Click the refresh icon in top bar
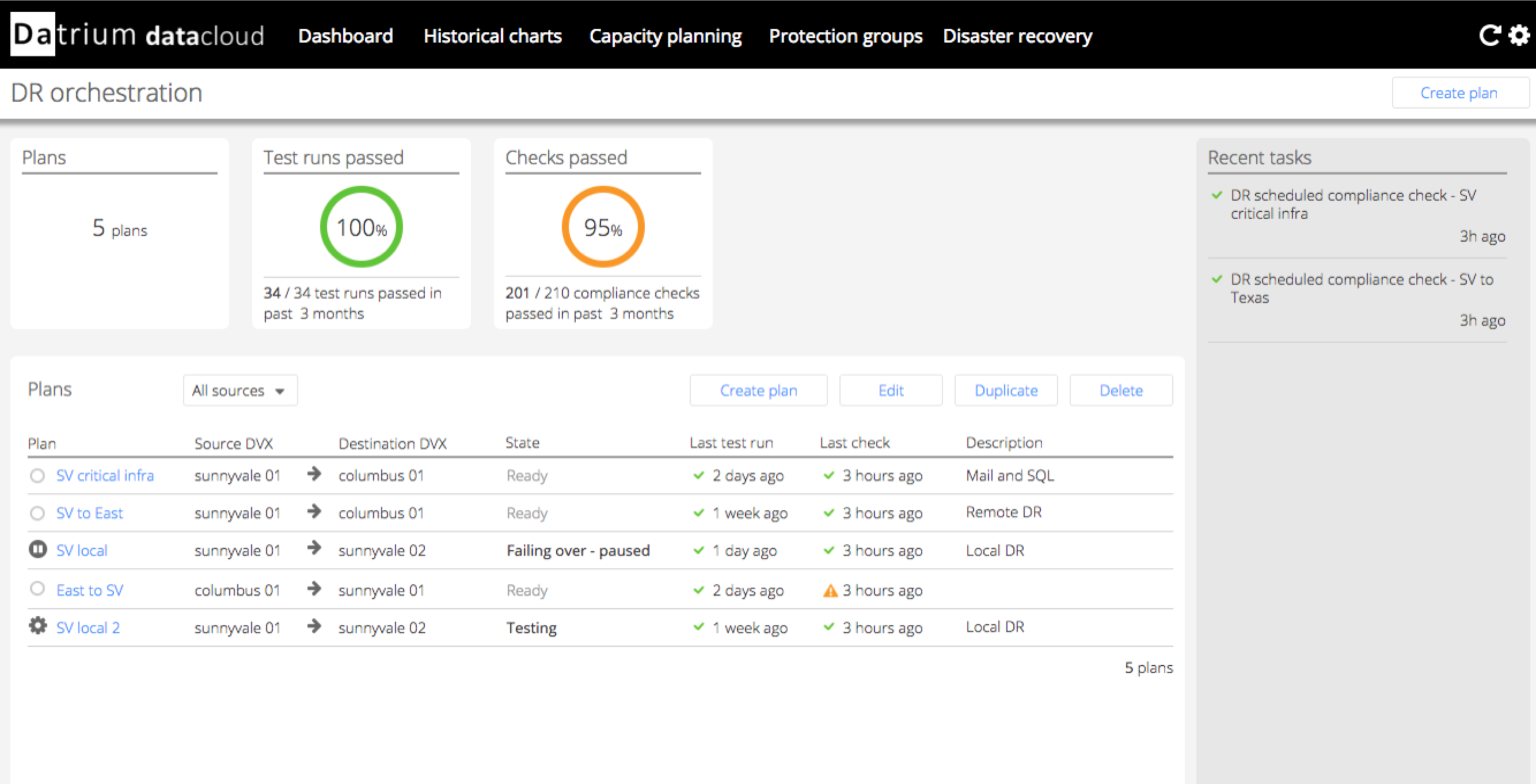This screenshot has width=1536, height=784. pos(1490,35)
